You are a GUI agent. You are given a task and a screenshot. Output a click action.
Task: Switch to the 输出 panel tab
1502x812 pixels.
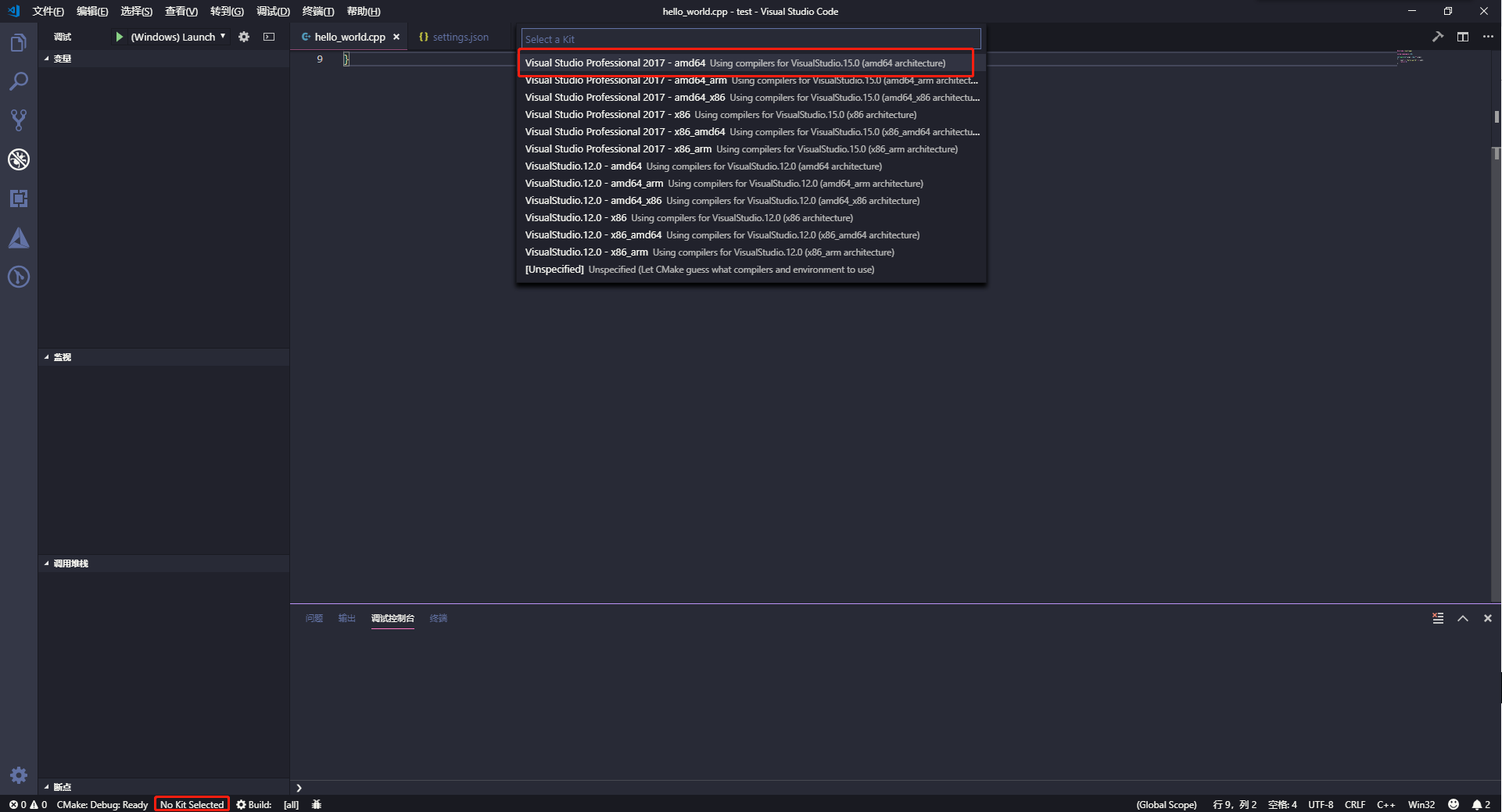tap(347, 618)
